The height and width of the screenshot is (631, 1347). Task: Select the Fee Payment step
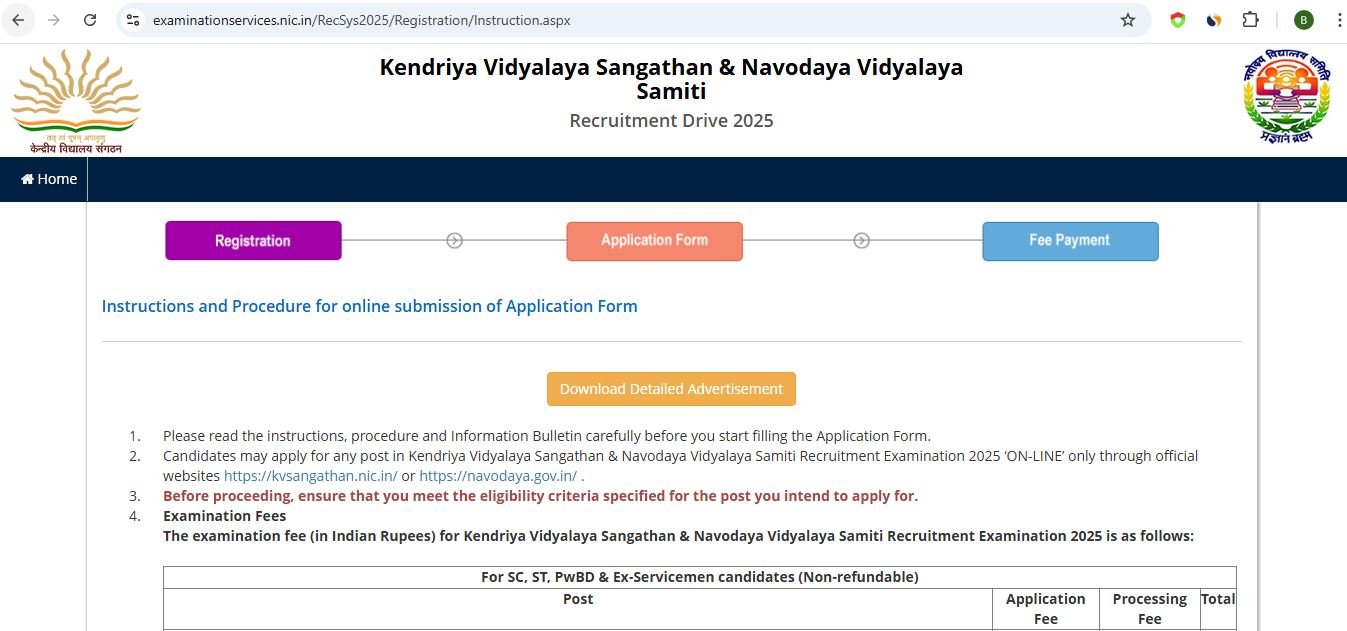click(1070, 241)
